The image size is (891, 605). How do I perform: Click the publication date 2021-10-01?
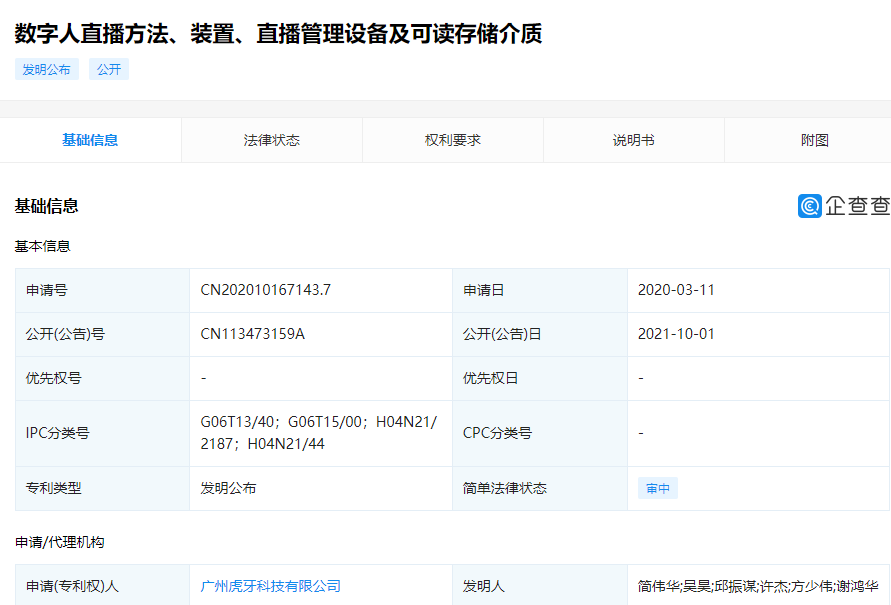676,334
